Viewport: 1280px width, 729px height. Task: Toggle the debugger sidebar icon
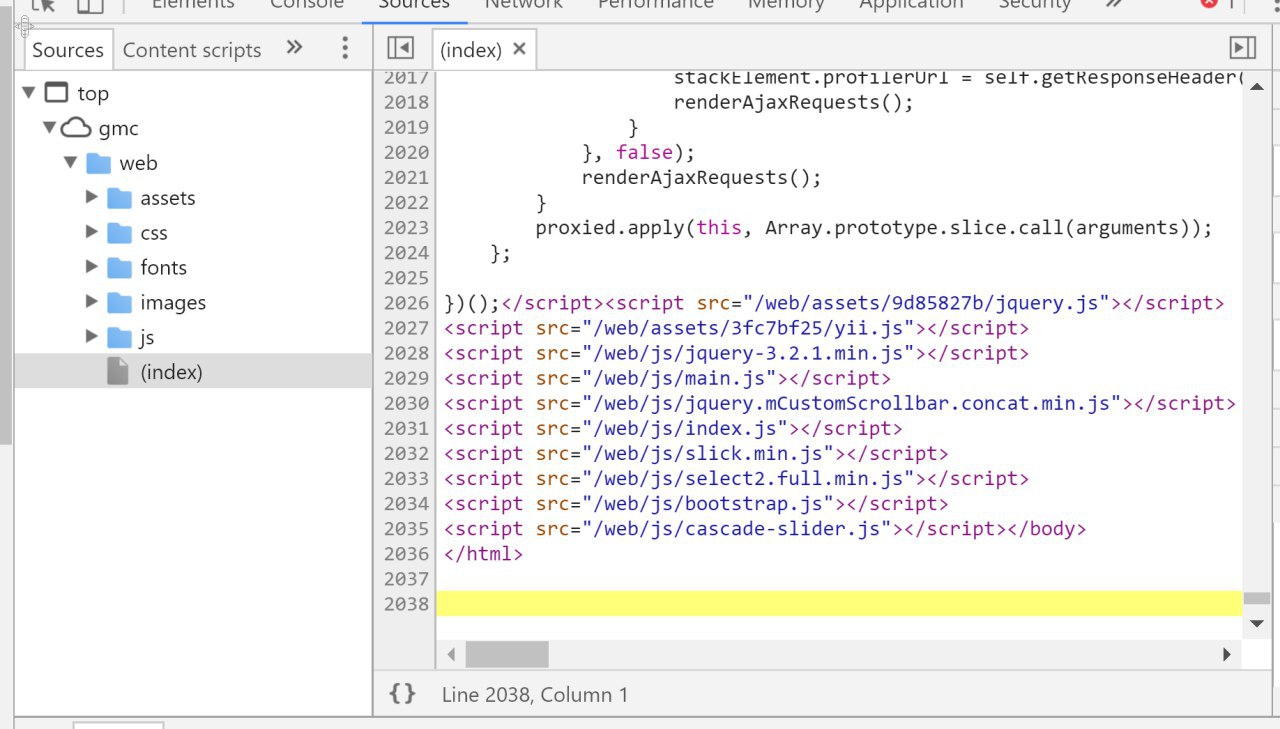pyautogui.click(x=1242, y=48)
